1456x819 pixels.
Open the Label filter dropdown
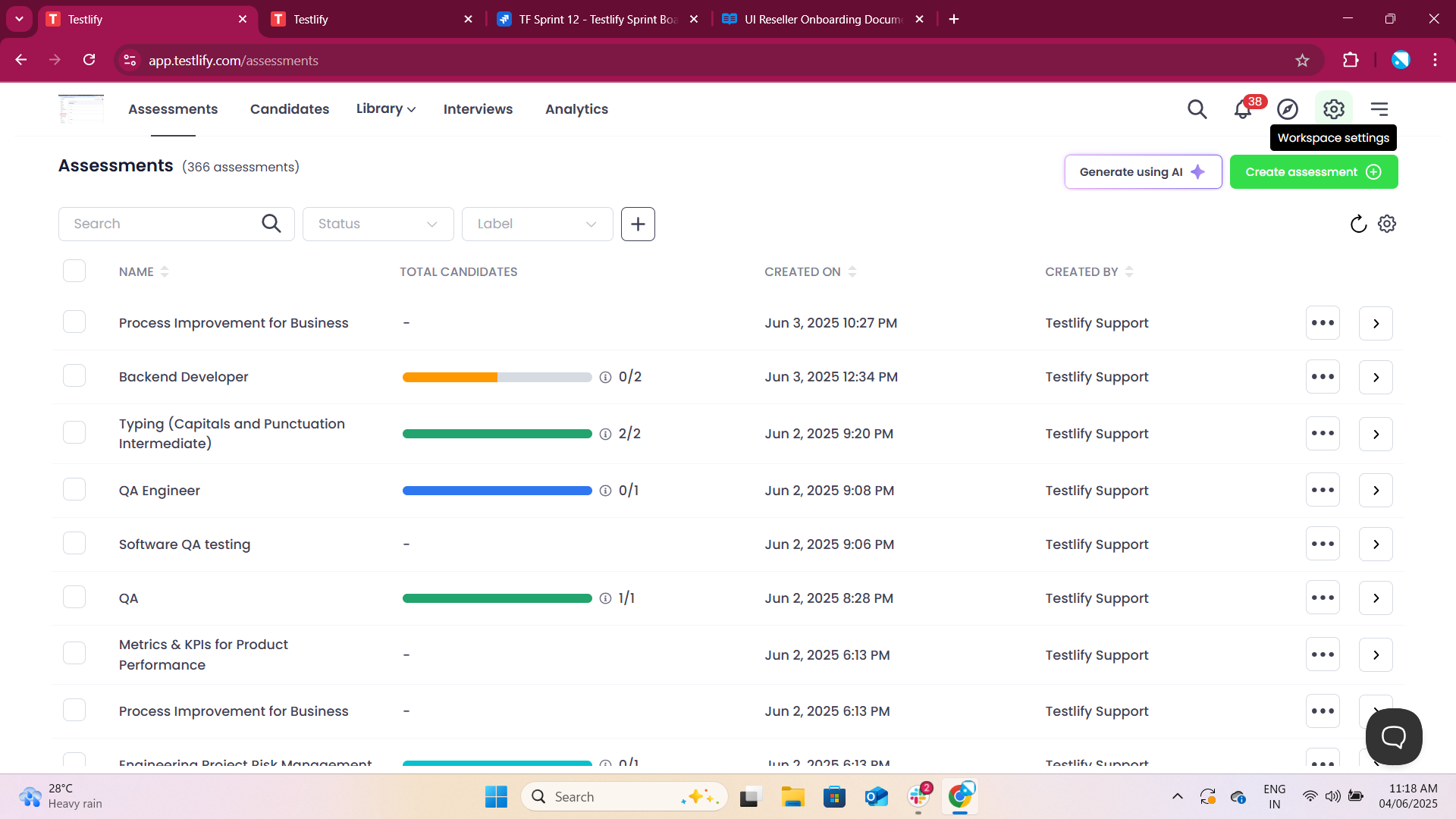(x=537, y=224)
